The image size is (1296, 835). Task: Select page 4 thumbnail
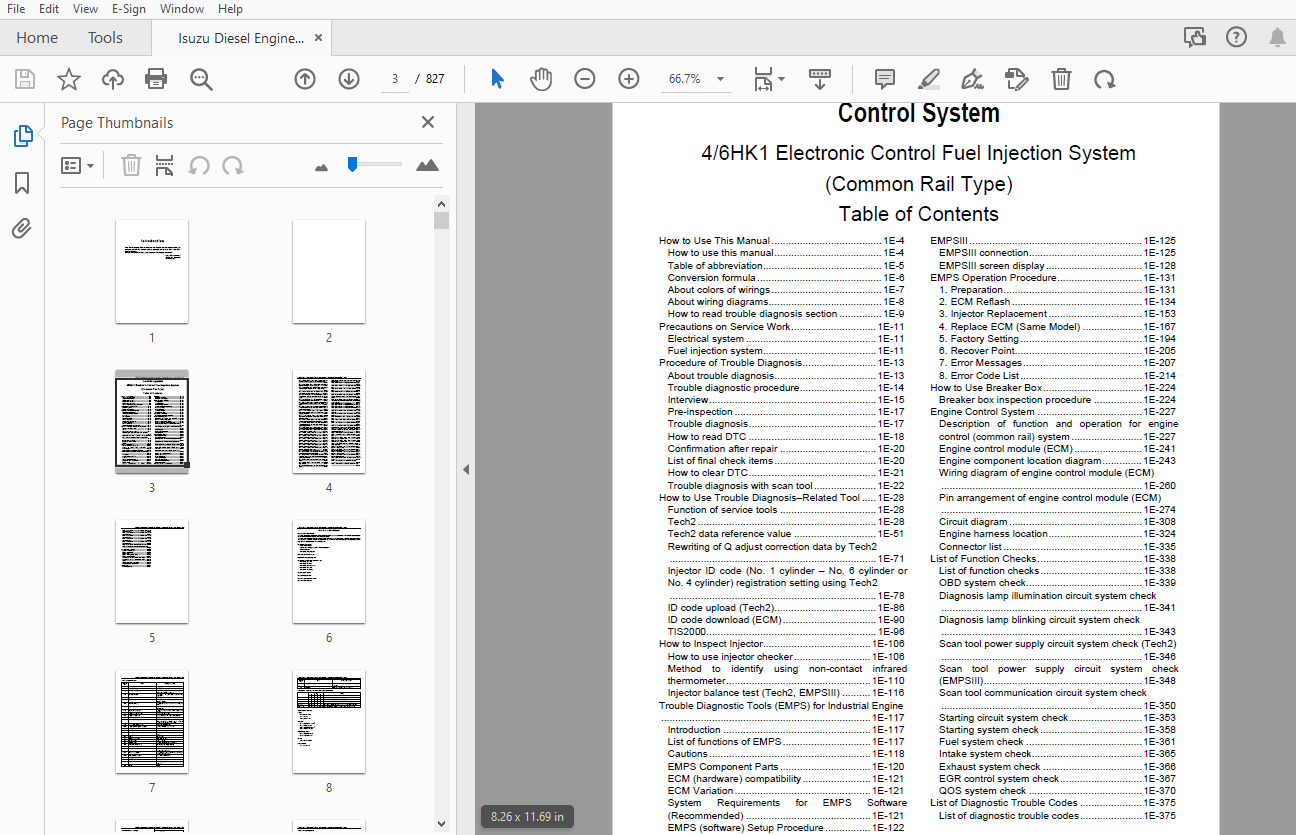tap(329, 421)
